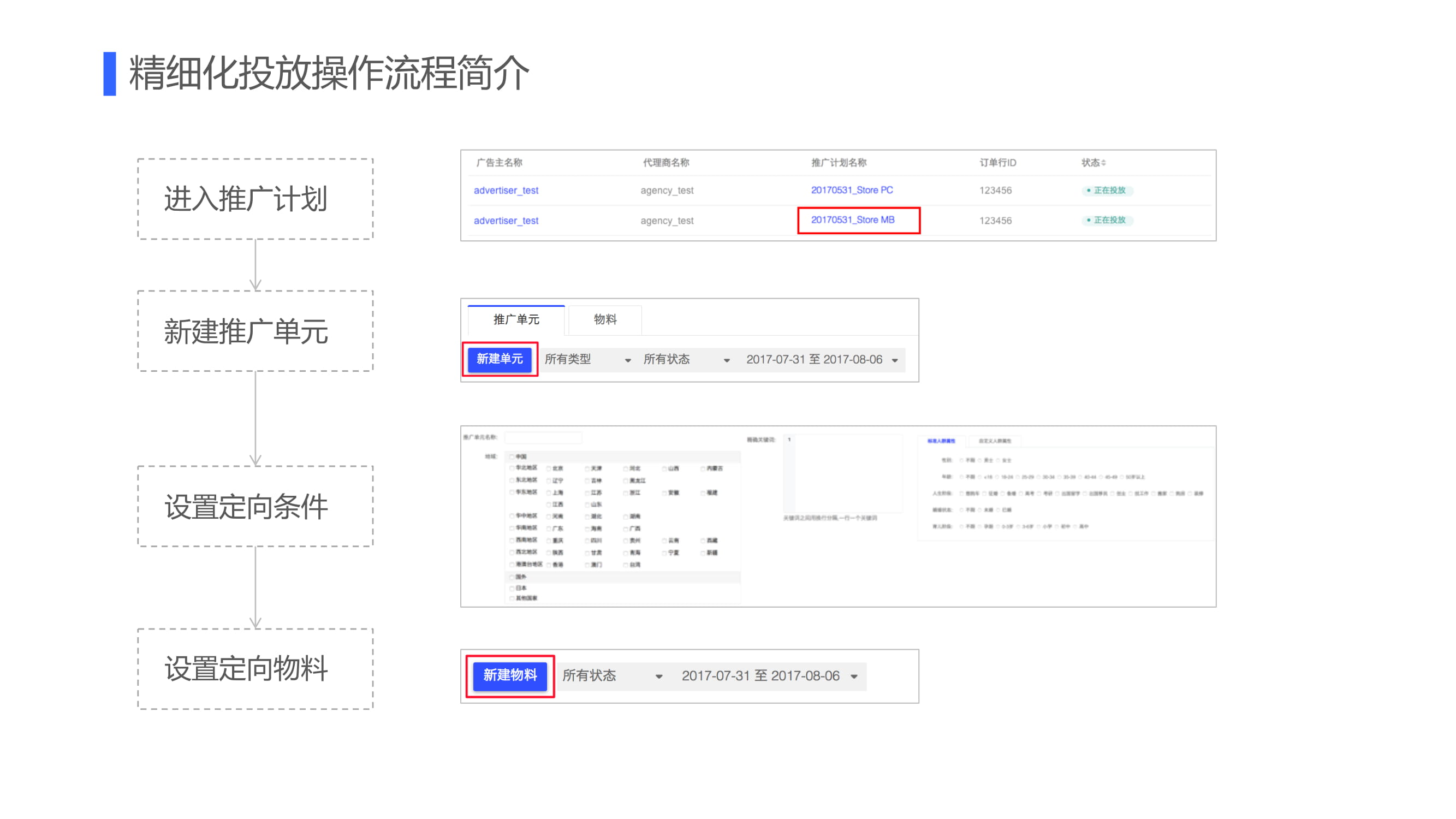Open the 20170531_Store MB promotion plan

[x=852, y=220]
